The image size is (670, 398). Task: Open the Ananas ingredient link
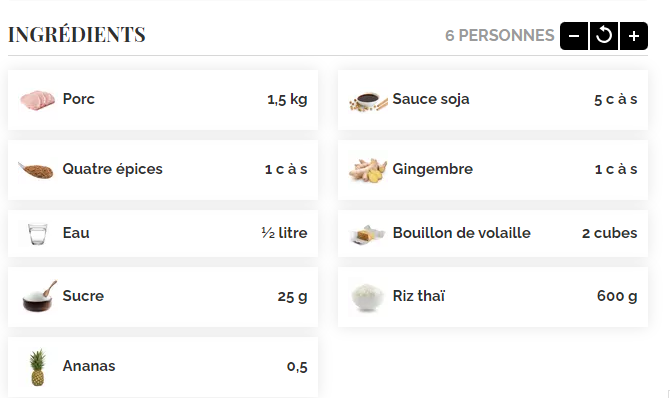pyautogui.click(x=89, y=366)
